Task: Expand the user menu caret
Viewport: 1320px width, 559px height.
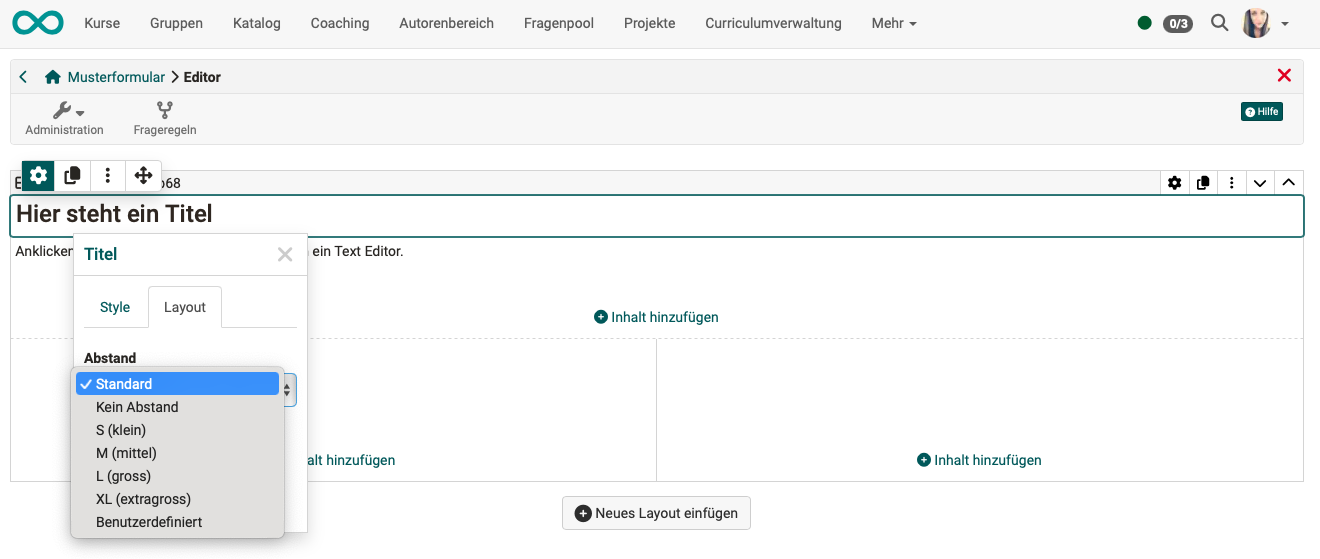Action: (x=1285, y=24)
